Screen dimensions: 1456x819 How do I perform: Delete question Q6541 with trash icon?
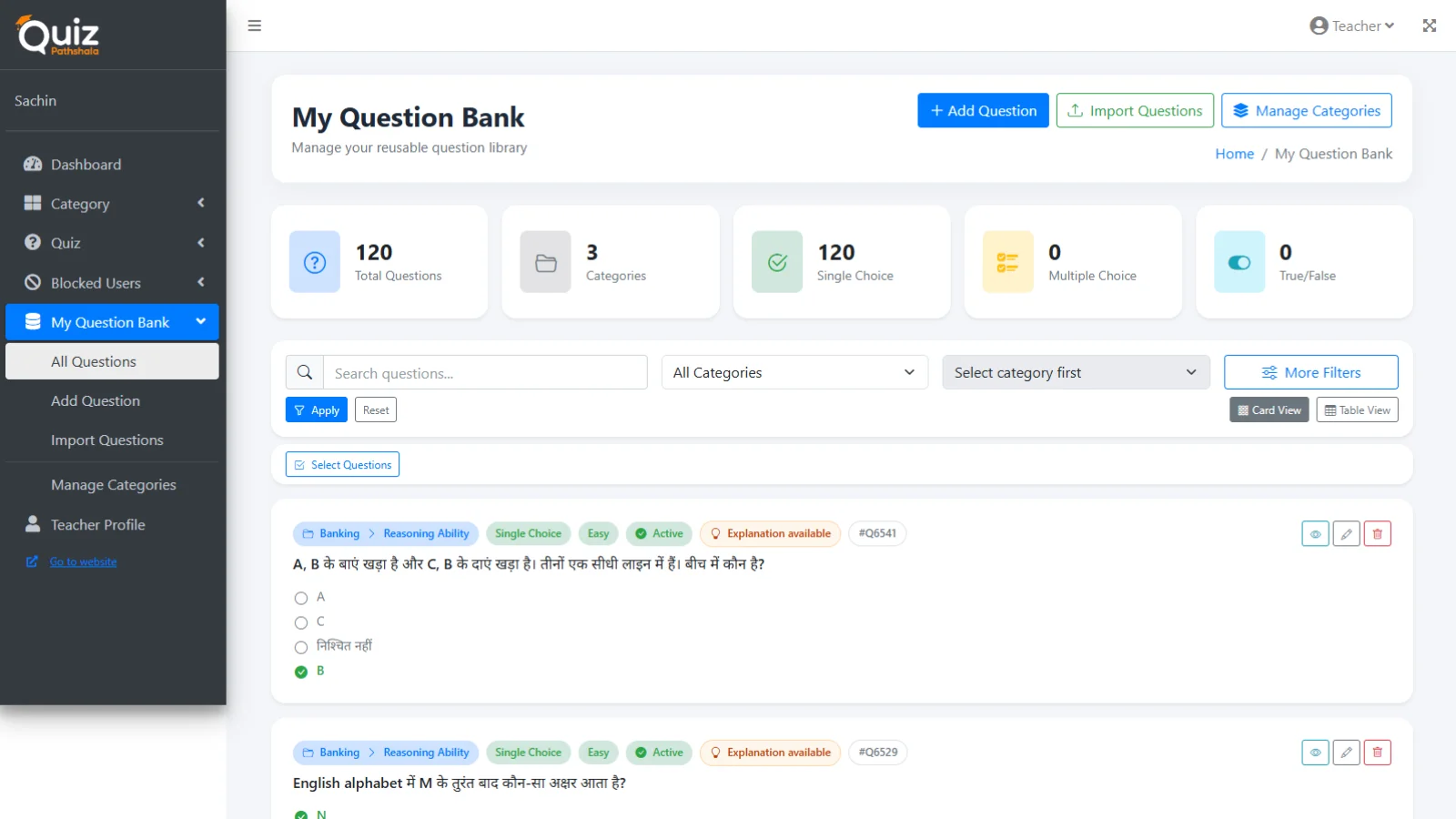[1377, 534]
